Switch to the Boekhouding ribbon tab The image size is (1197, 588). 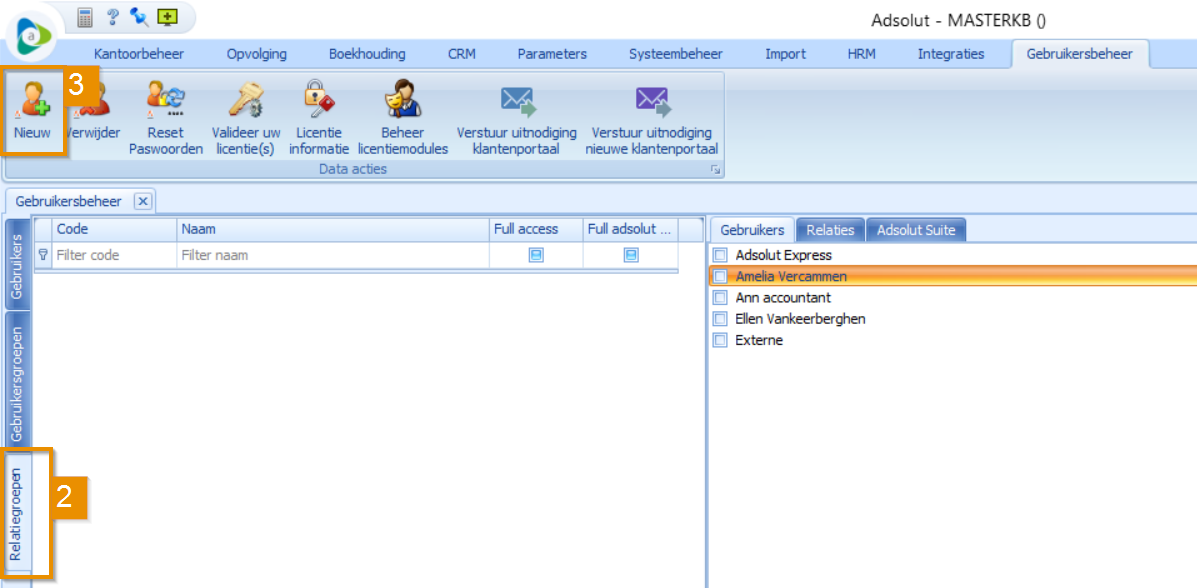click(367, 54)
